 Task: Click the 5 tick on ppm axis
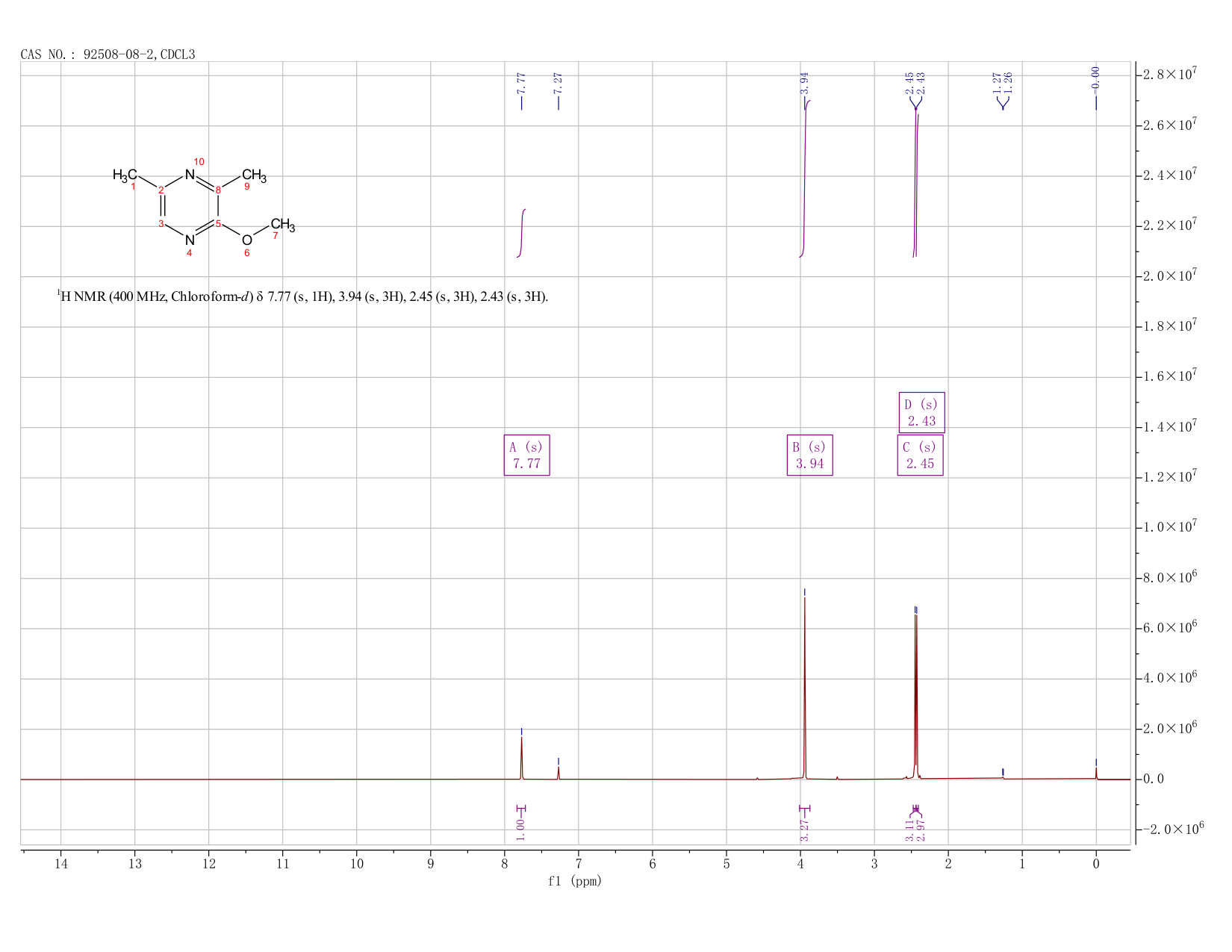[x=727, y=864]
